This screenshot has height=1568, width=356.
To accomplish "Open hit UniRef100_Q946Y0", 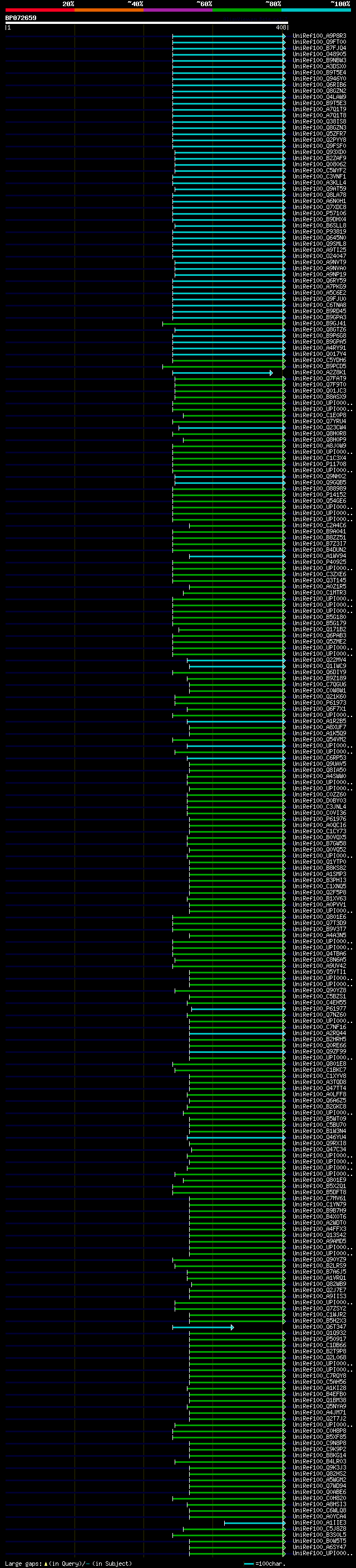I will [319, 78].
